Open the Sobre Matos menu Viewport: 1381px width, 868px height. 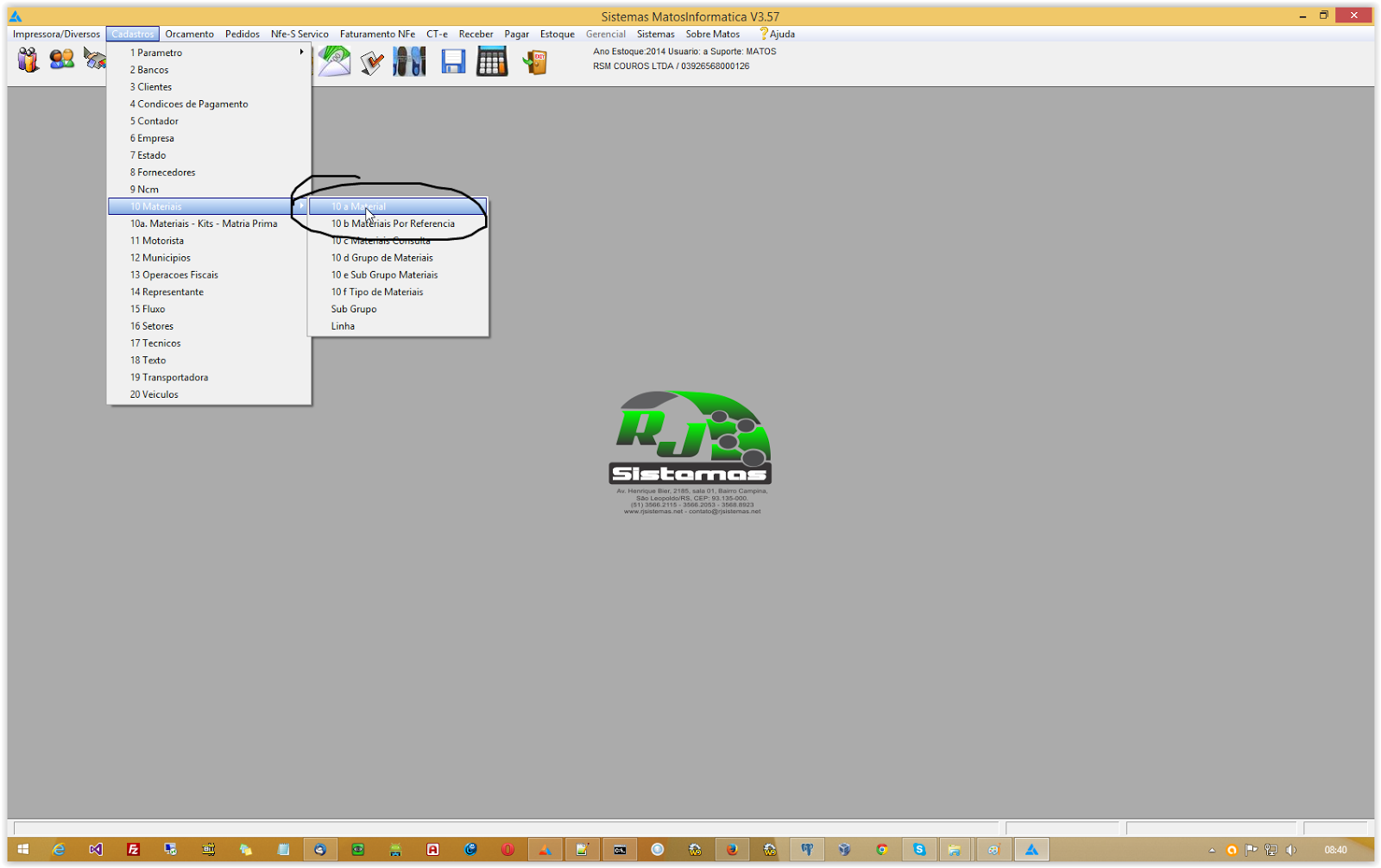(713, 34)
